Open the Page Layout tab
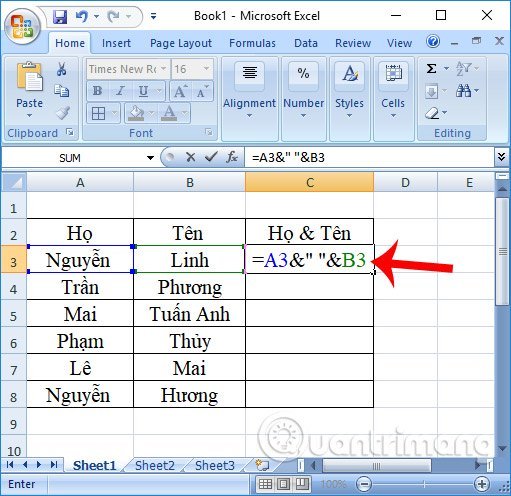The image size is (511, 496). 181,43
